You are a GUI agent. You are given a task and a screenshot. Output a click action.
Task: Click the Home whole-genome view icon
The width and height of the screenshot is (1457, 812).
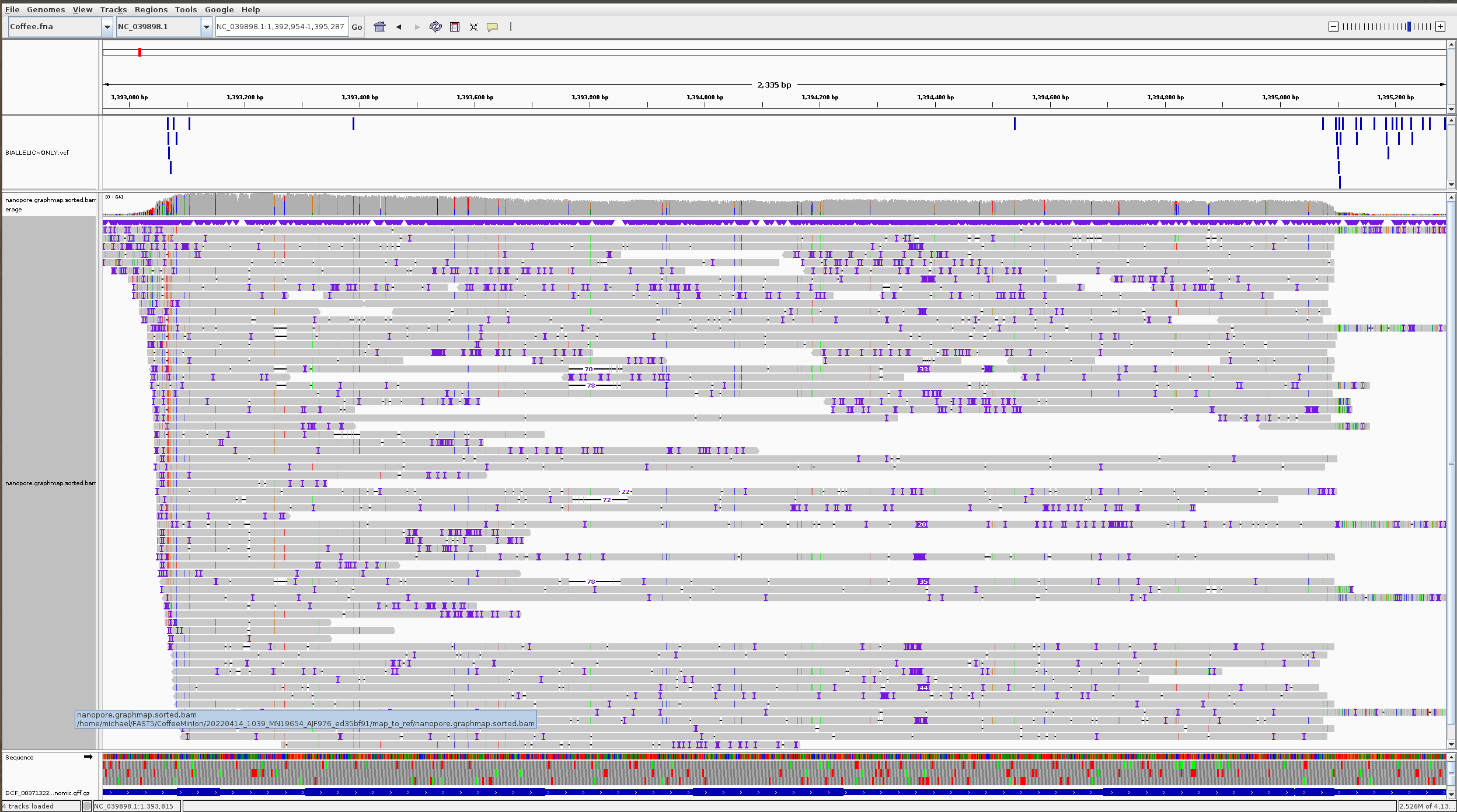(379, 27)
